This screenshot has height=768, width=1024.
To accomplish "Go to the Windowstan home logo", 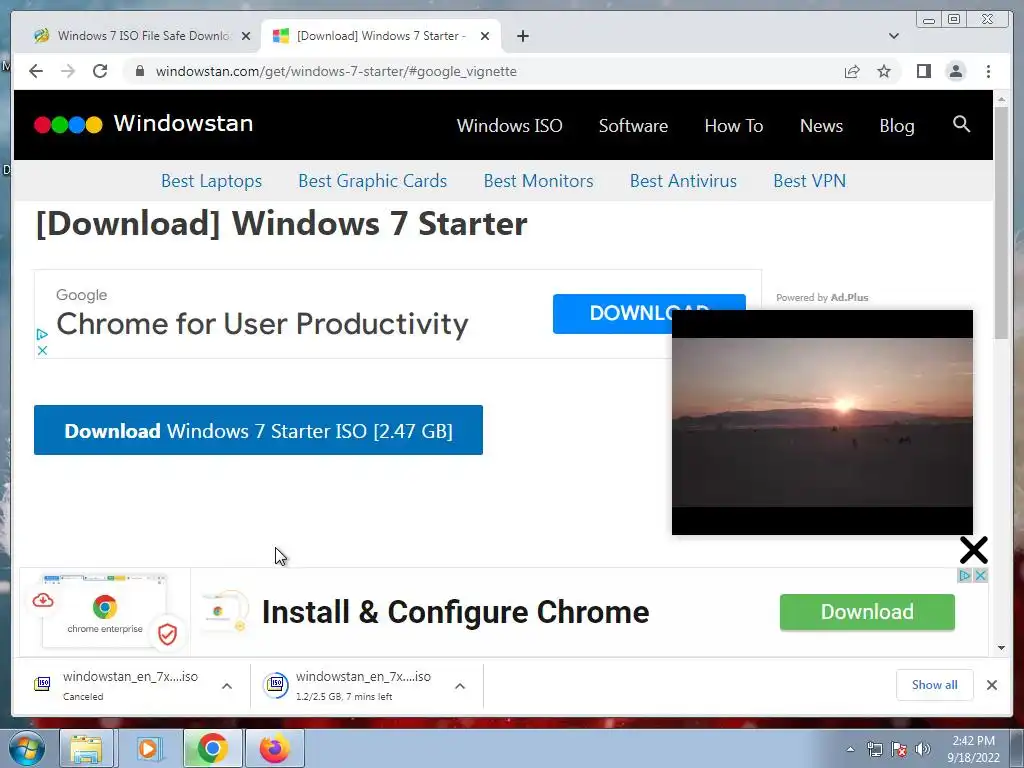I will coord(144,123).
